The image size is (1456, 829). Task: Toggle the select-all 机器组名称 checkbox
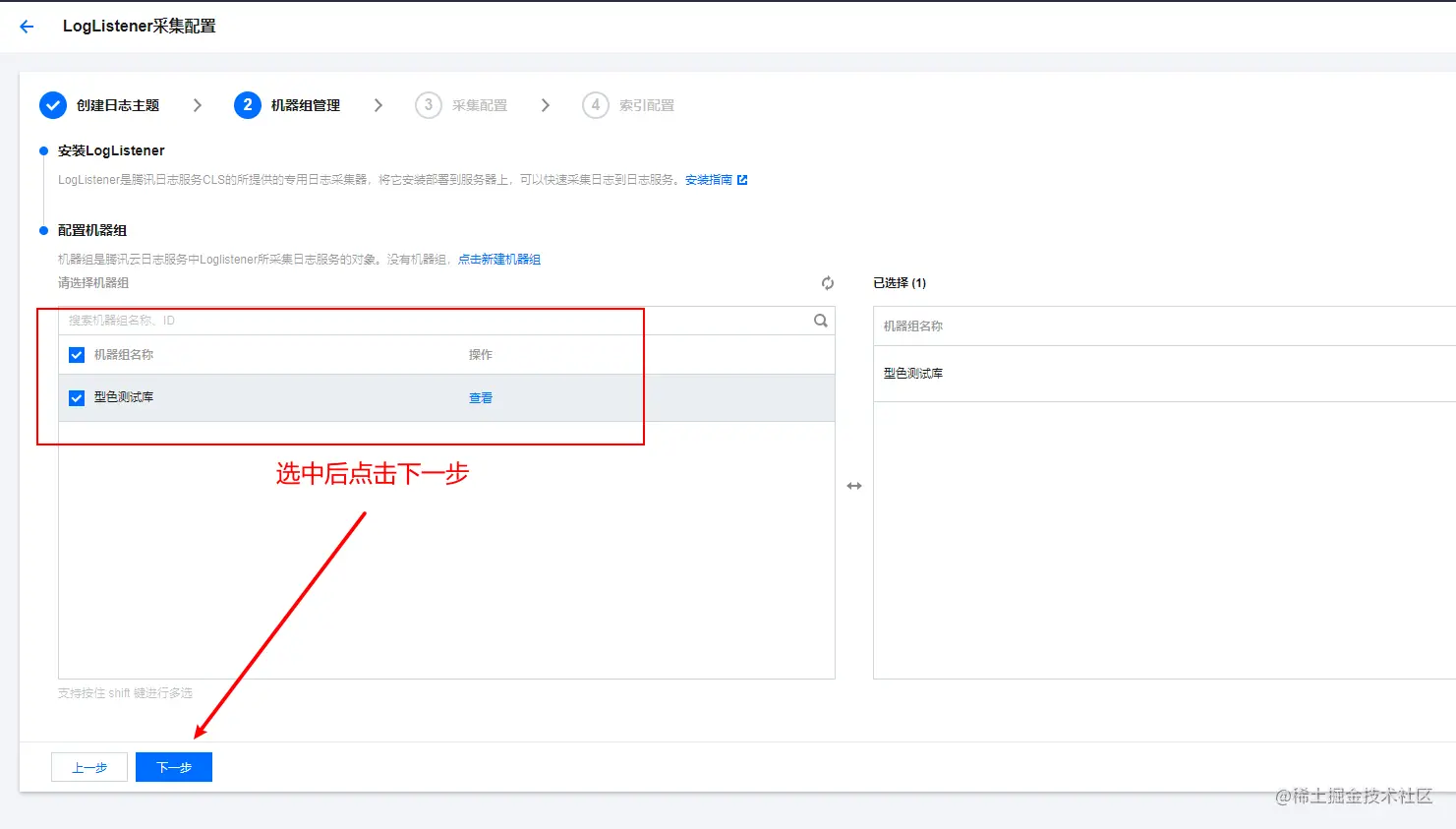point(77,355)
